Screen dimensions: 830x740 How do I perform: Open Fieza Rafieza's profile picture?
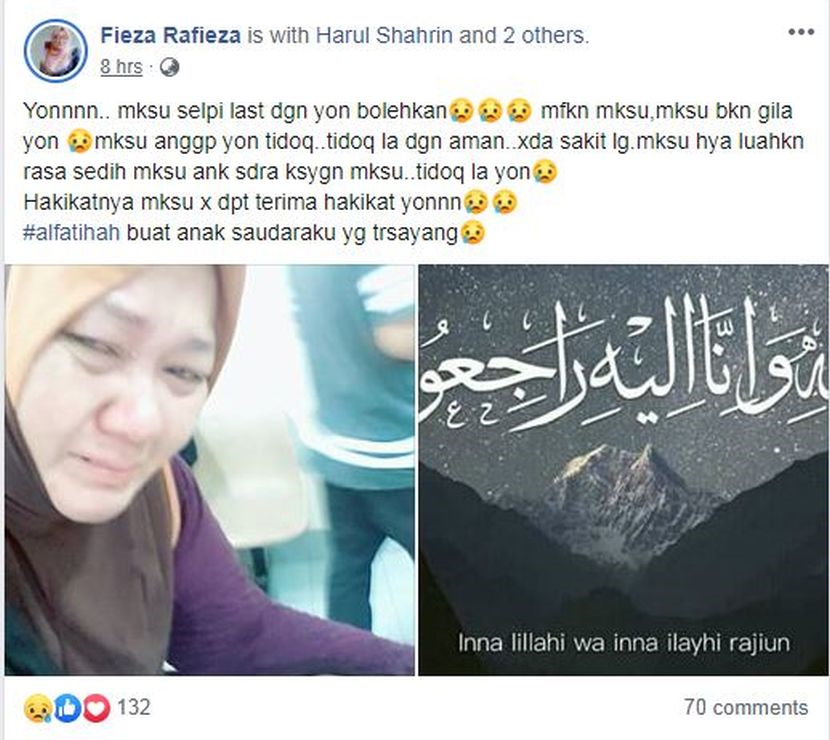point(56,50)
